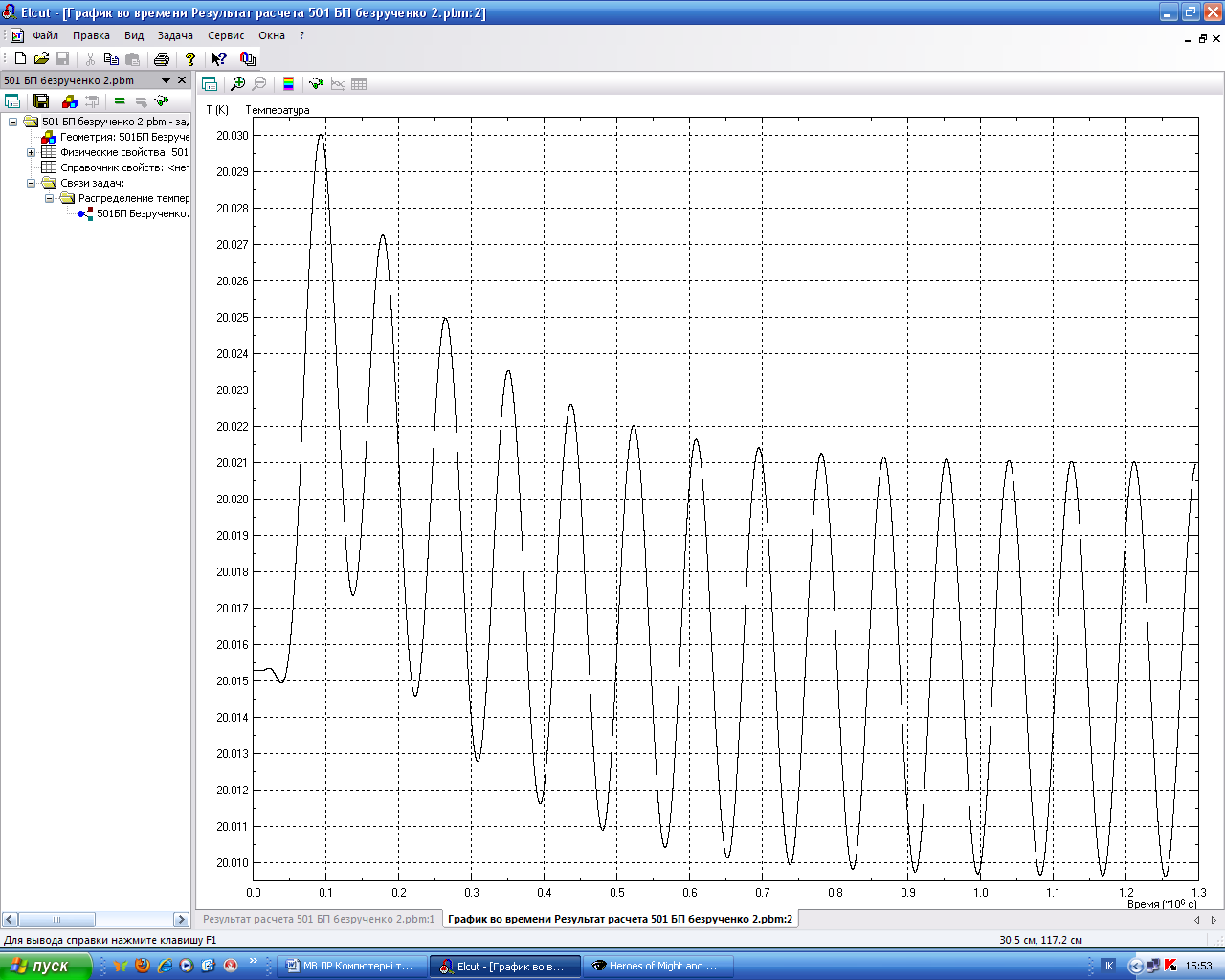Click the solve problem equals-sign icon

tap(120, 100)
